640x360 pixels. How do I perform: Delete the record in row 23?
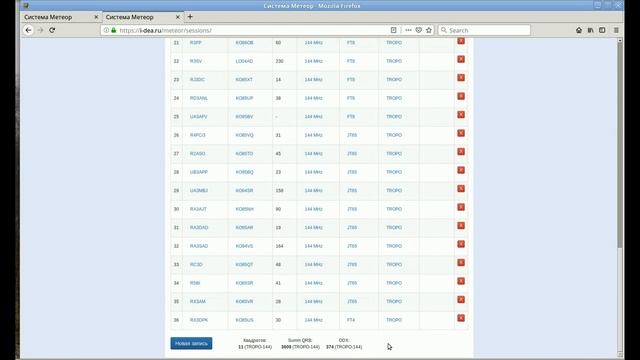tap(461, 78)
